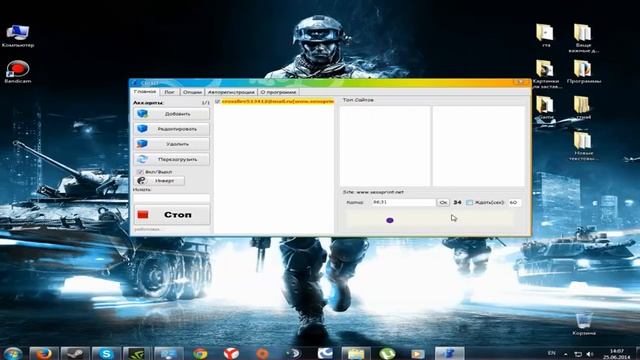Toggle the Ждать(сек) checkbox

(469, 202)
